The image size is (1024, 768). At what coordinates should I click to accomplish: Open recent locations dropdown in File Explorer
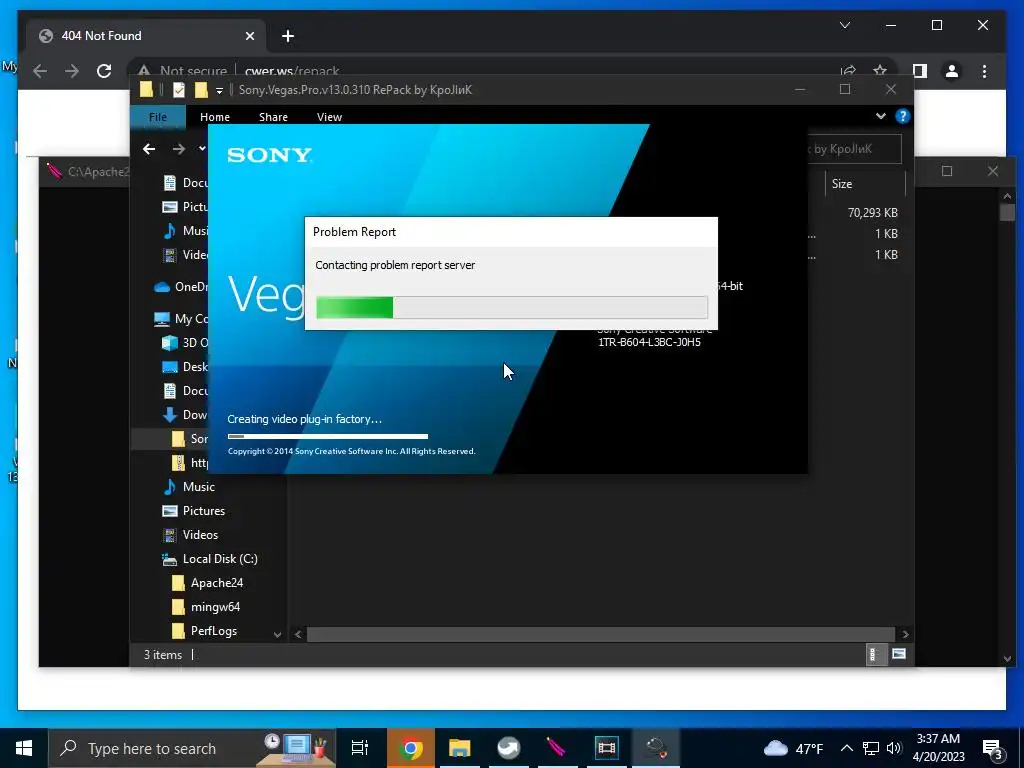tap(202, 149)
